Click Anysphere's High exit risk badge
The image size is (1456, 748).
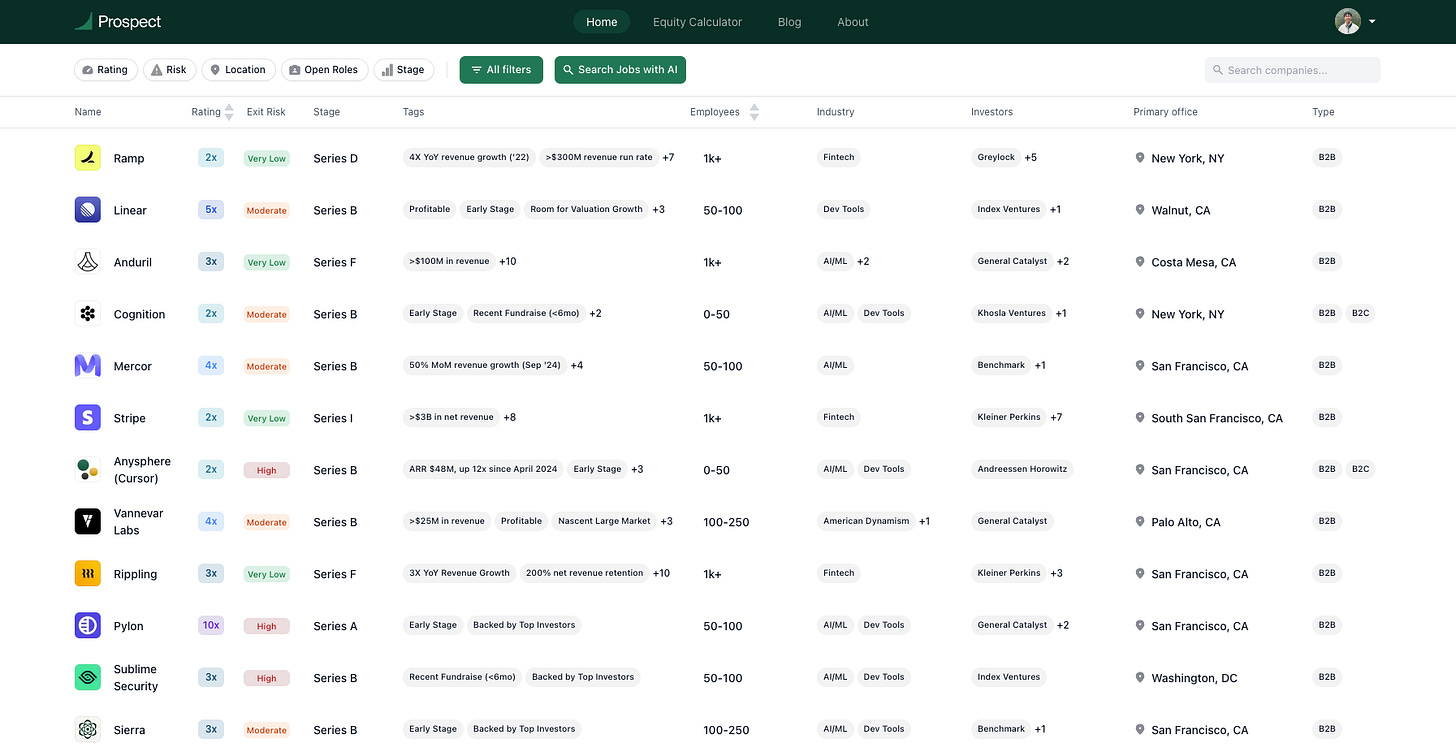pyautogui.click(x=266, y=470)
